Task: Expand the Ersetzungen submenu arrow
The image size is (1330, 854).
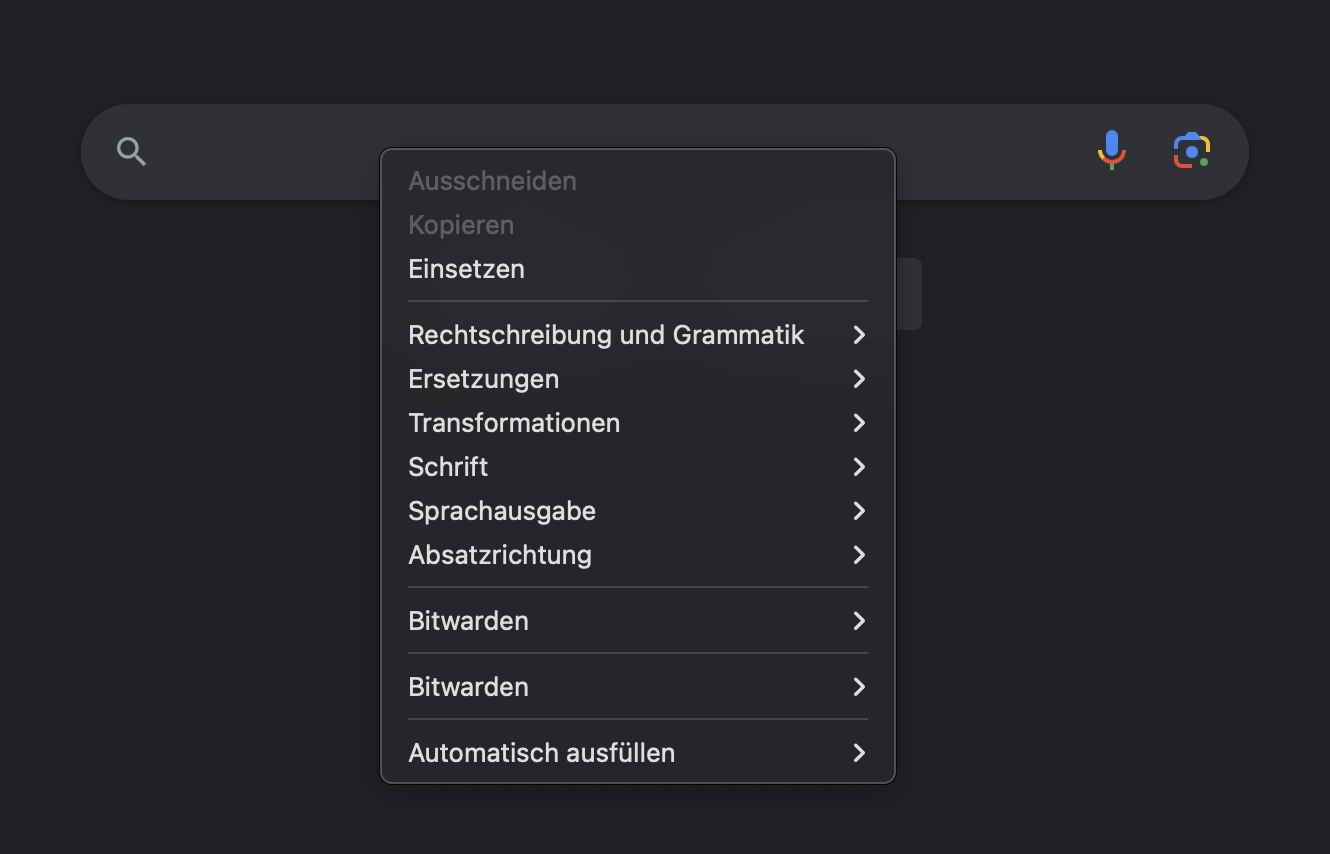Action: 858,379
